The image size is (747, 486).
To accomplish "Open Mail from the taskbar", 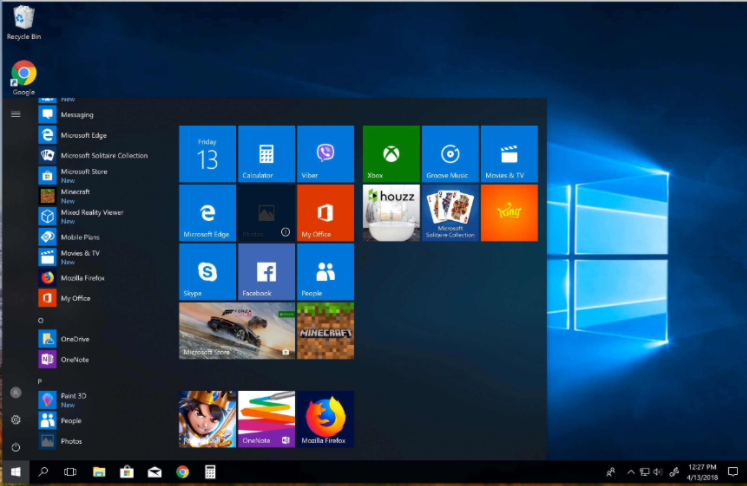I will (154, 472).
